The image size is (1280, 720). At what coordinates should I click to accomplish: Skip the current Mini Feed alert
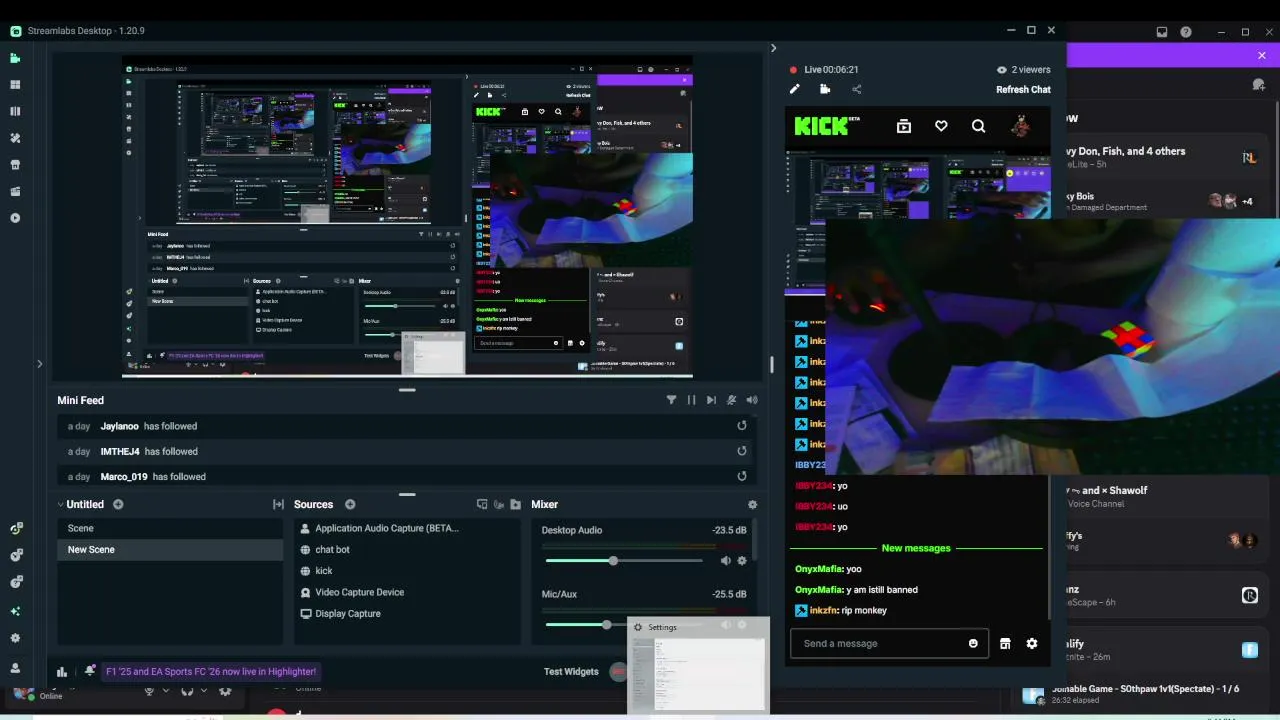coord(711,400)
